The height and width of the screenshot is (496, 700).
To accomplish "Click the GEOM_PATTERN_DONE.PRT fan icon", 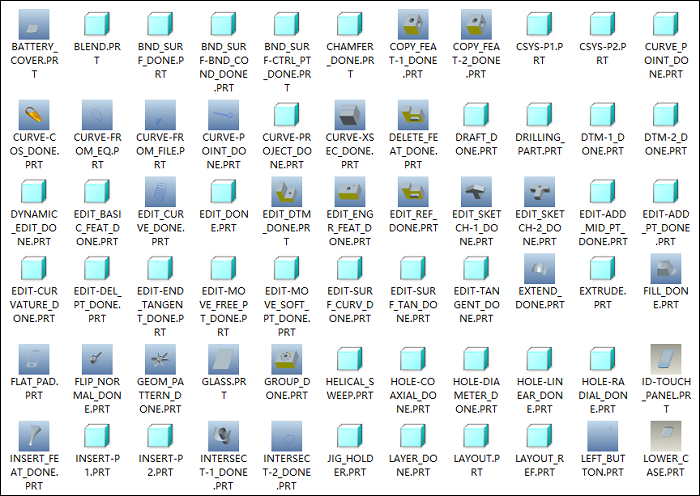I will tap(160, 359).
